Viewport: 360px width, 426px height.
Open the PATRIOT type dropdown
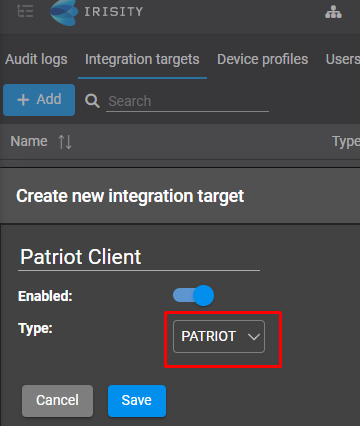[x=219, y=336]
